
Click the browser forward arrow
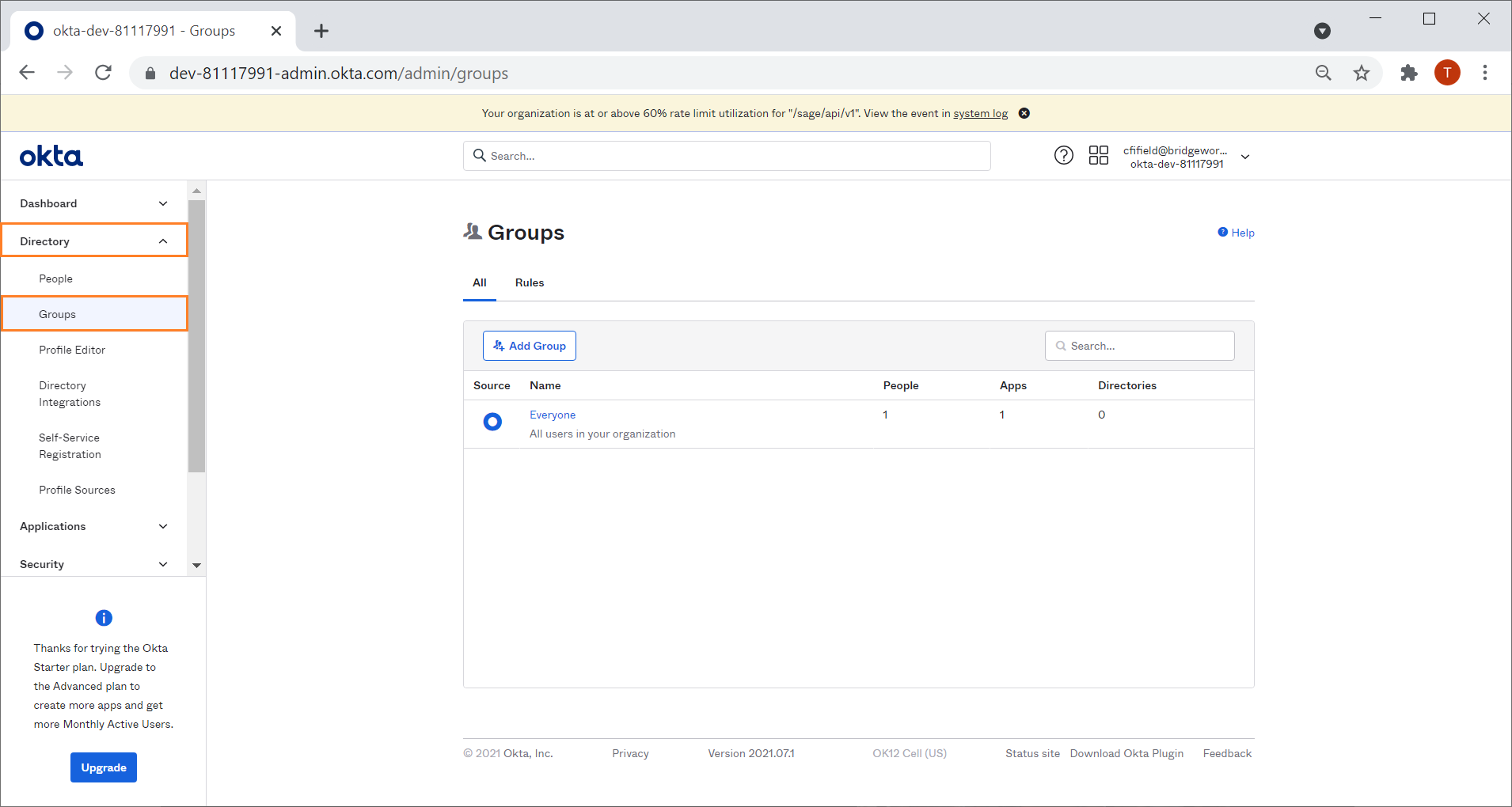[x=65, y=73]
